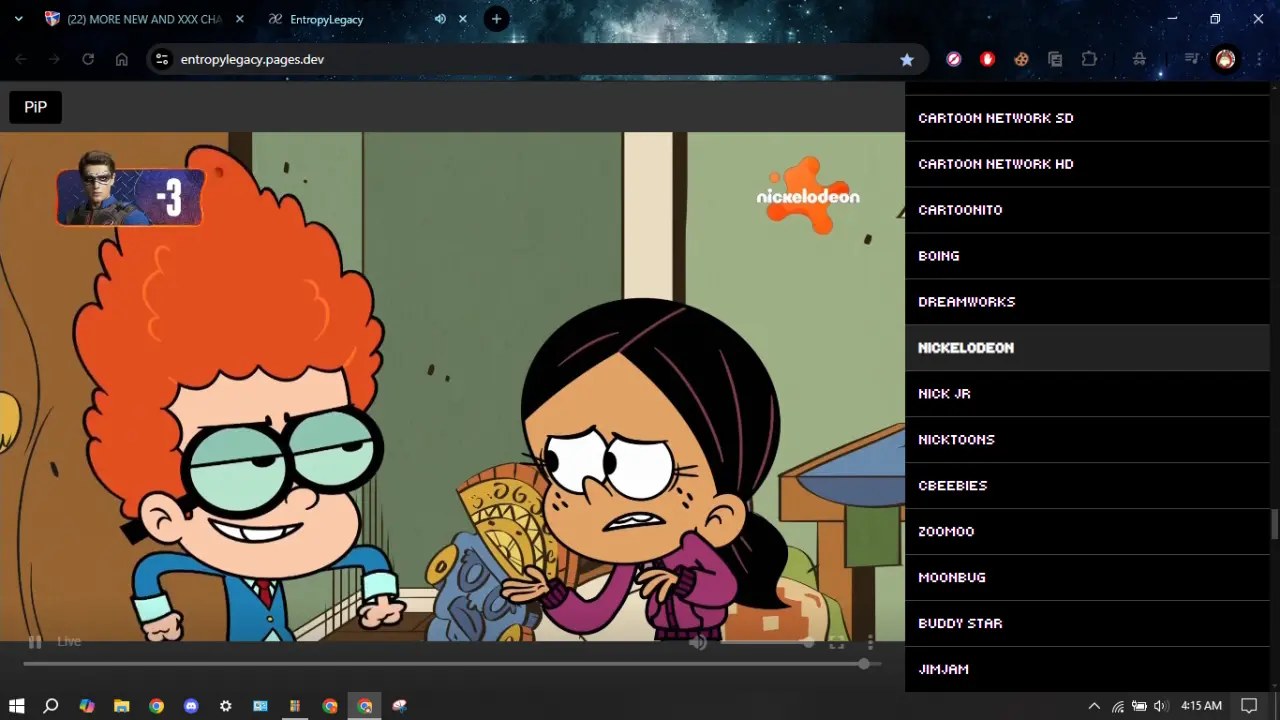Select the JimJam channel
Screen dimensions: 1280x720
[x=1087, y=669]
